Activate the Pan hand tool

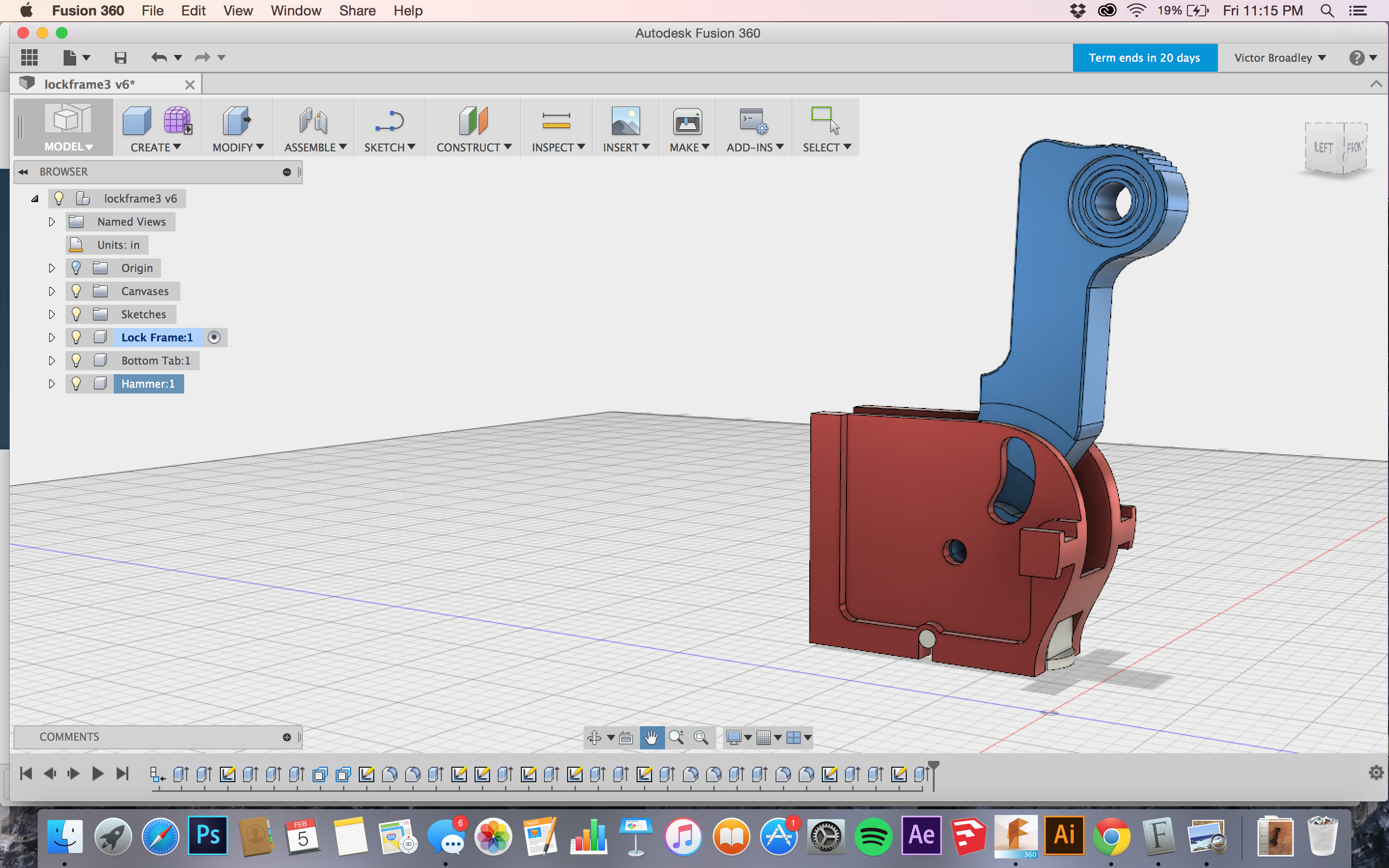point(652,737)
